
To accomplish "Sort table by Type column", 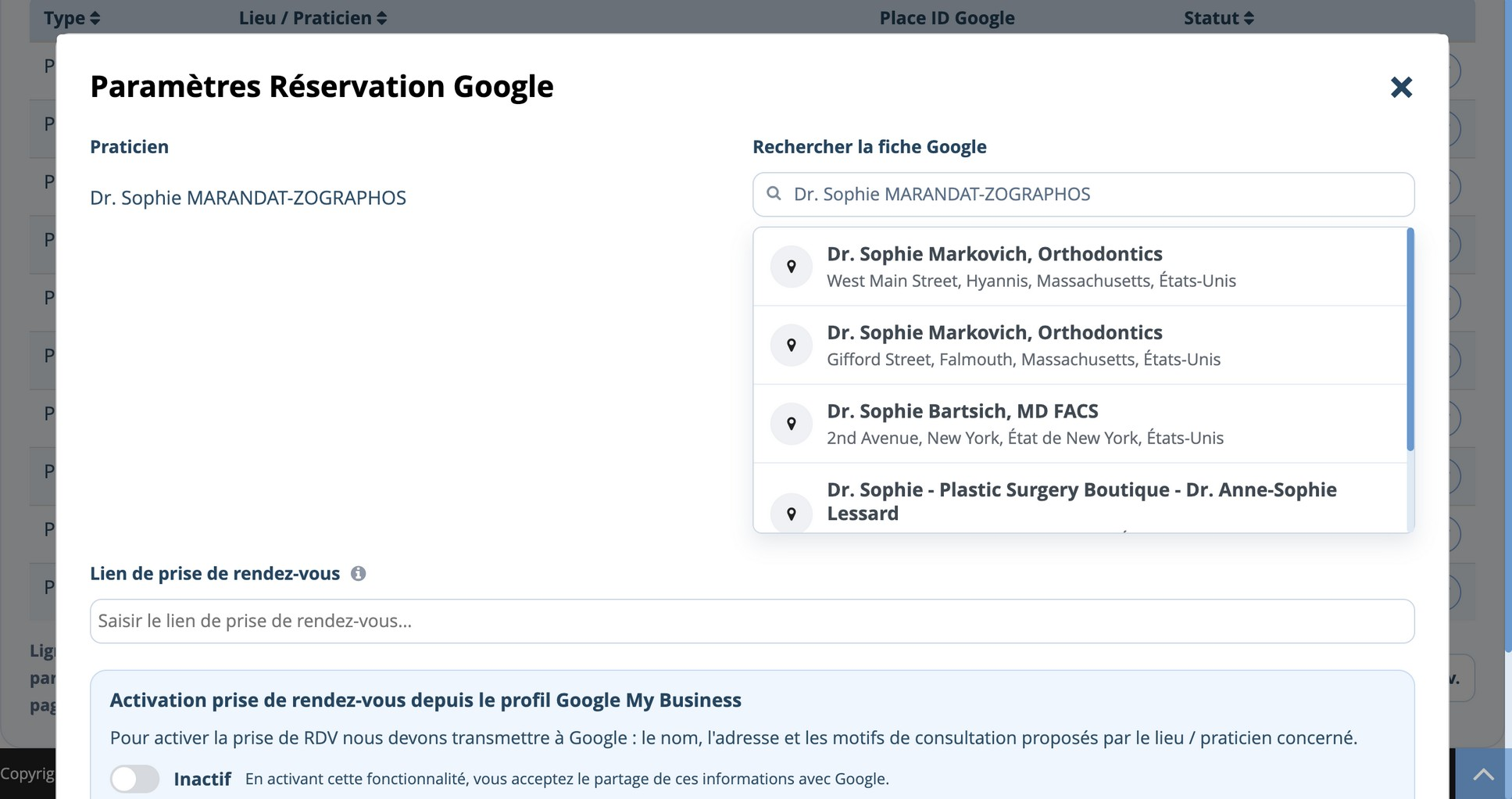I will (72, 17).
